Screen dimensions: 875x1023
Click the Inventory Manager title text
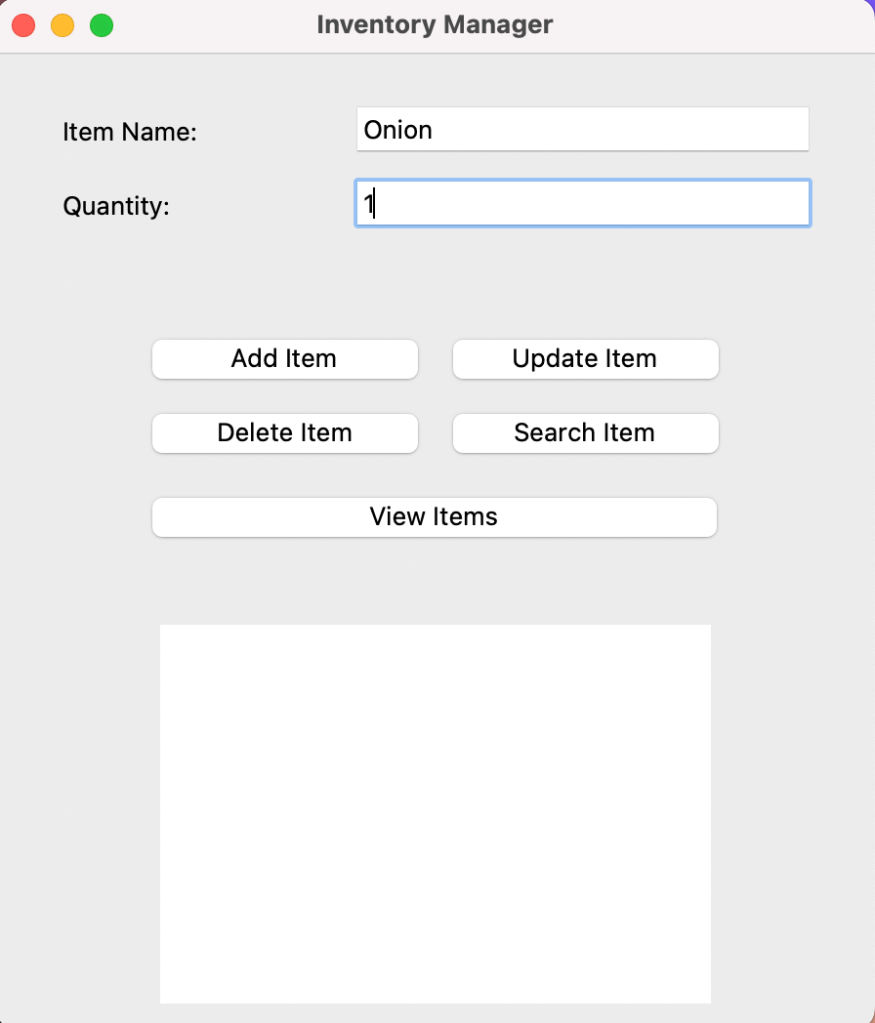coord(434,25)
